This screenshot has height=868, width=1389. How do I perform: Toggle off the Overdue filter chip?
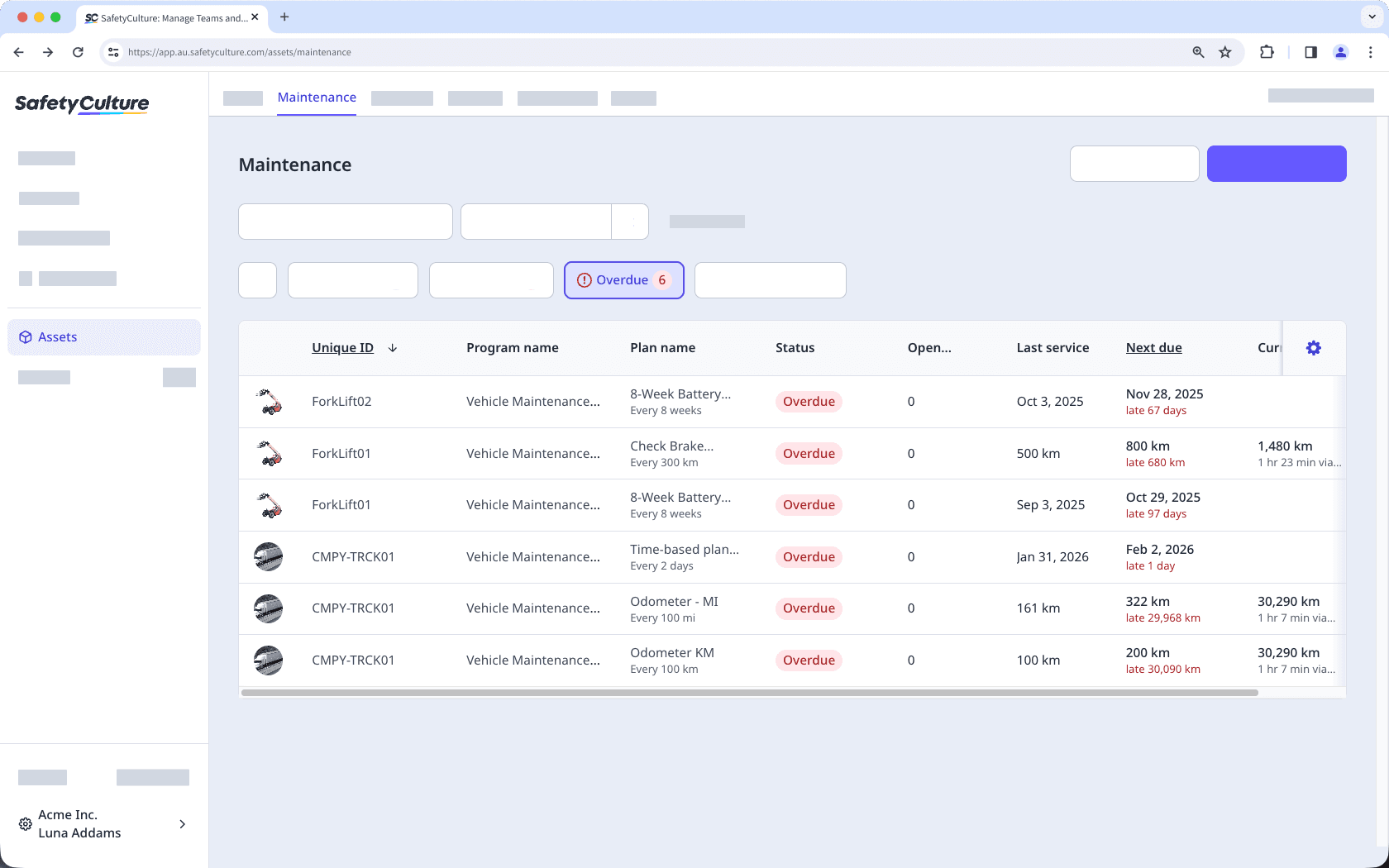[623, 279]
